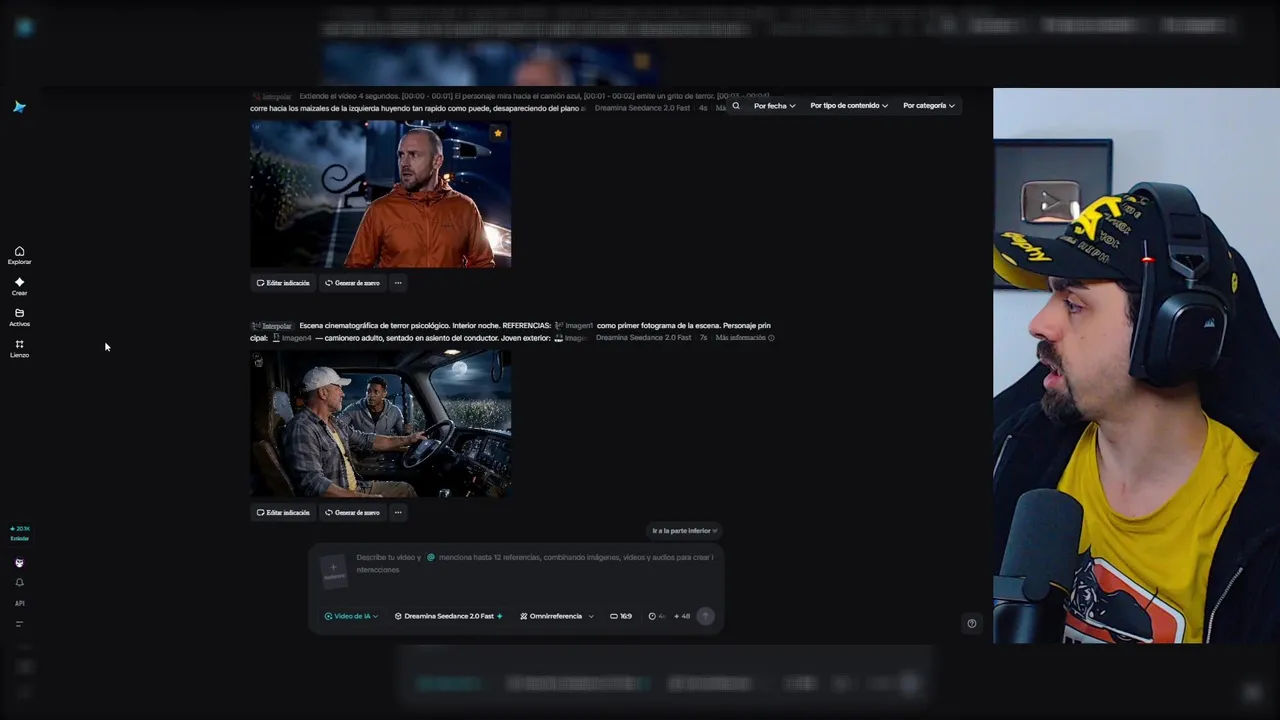Click the Imagen4 reference in the prompt

(x=292, y=338)
